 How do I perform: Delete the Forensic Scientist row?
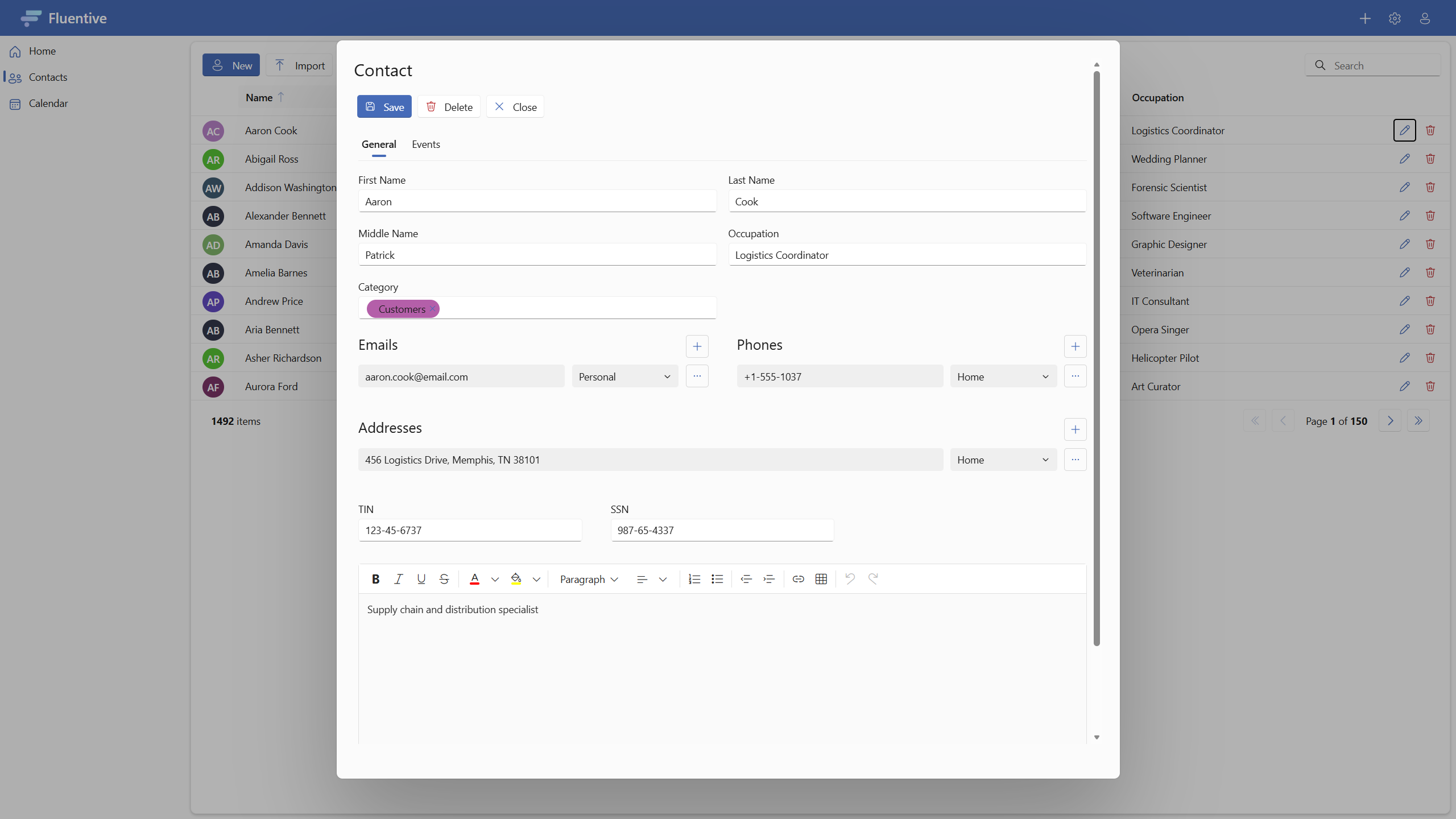1430,187
